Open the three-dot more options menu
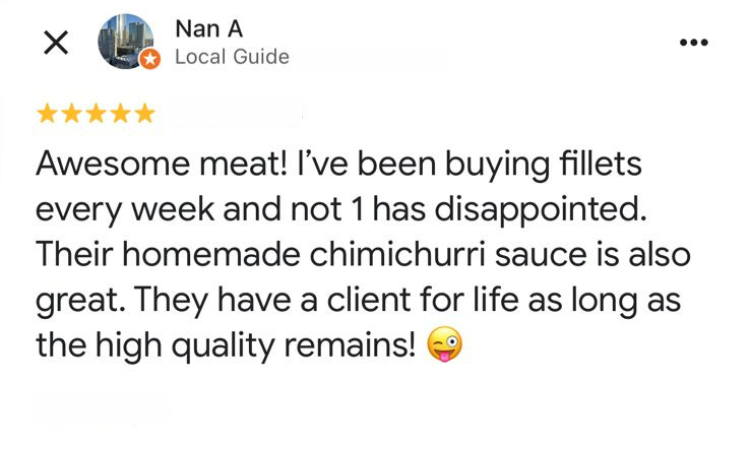 click(693, 43)
